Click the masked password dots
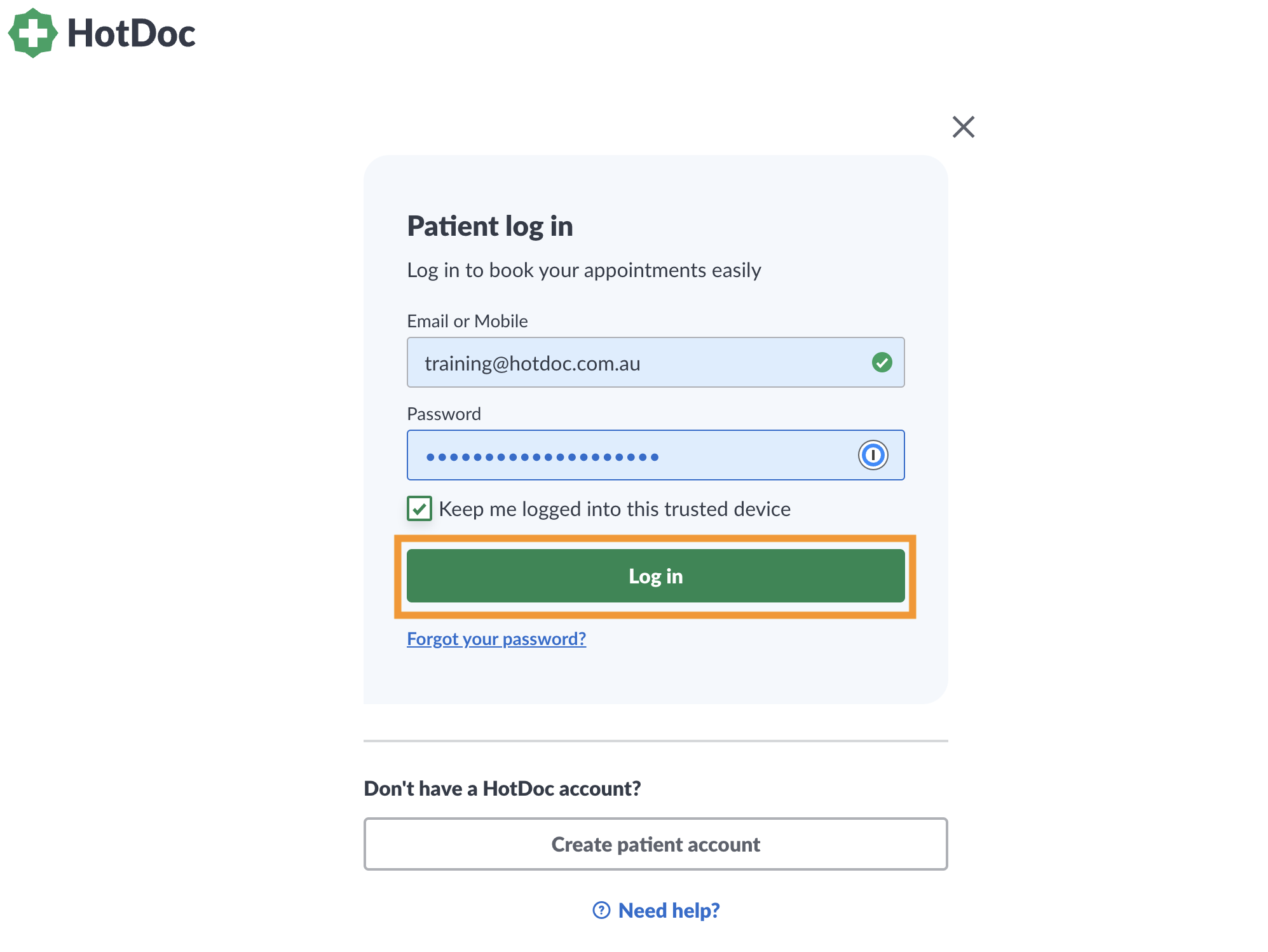Image resolution: width=1268 pixels, height=952 pixels. click(542, 457)
